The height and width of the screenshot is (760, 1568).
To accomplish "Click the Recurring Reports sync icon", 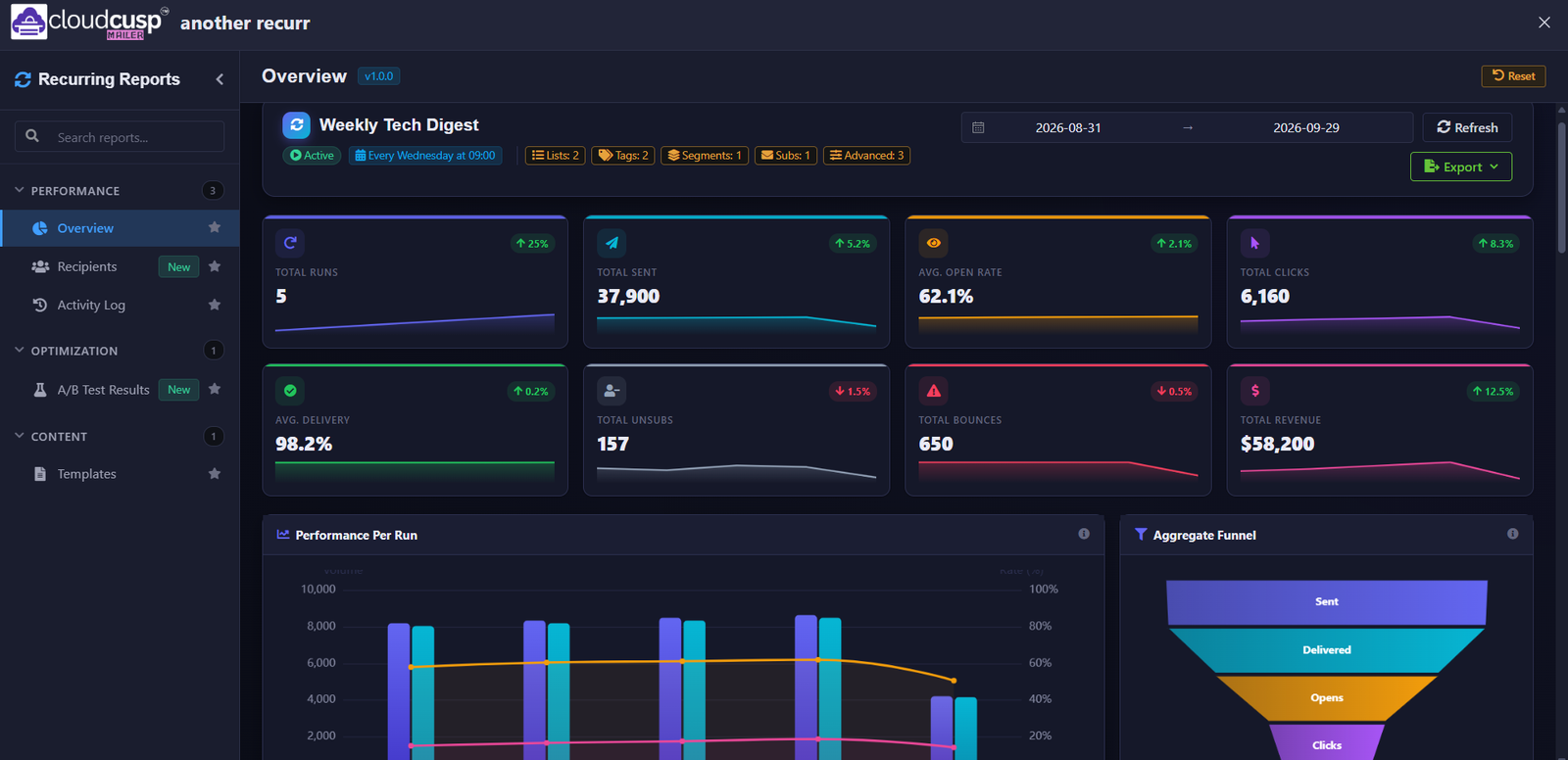I will [x=23, y=79].
